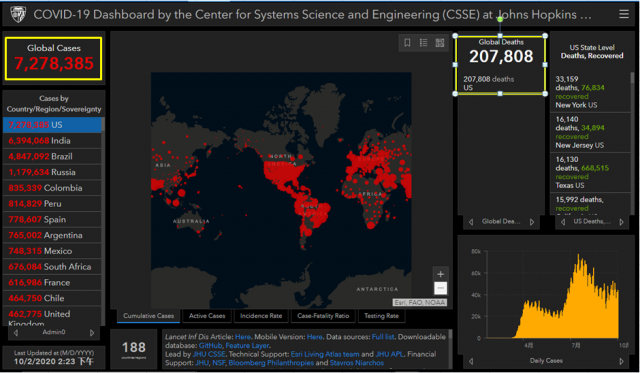Open the legend list icon on the map

pos(424,43)
